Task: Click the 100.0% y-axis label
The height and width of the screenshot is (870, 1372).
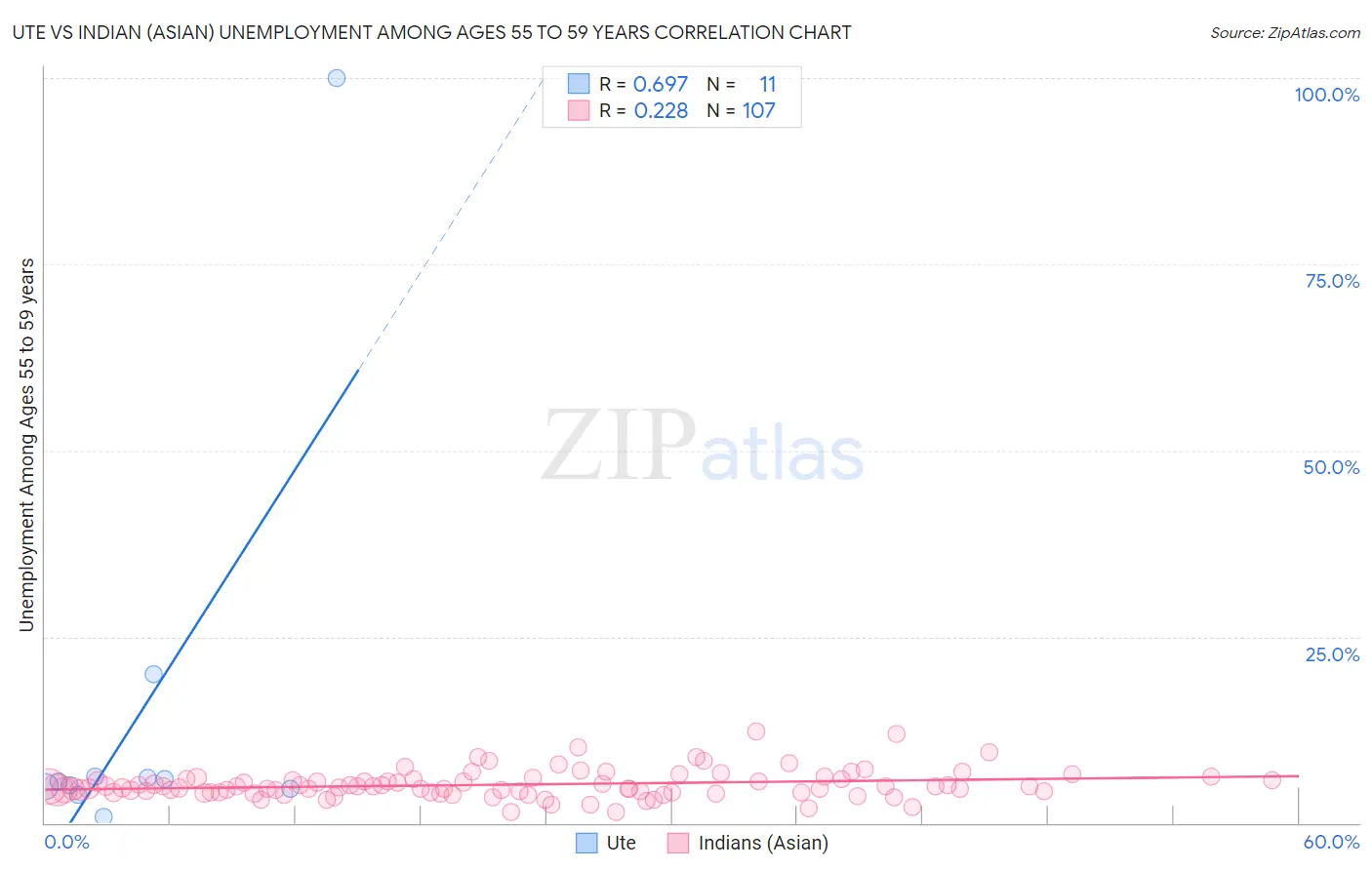Action: pyautogui.click(x=1327, y=95)
